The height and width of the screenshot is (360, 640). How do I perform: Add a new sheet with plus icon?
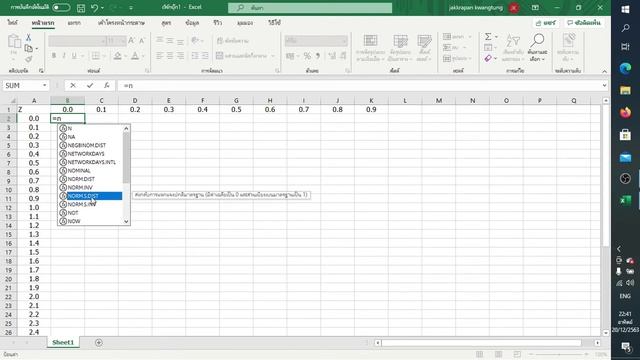(98, 342)
